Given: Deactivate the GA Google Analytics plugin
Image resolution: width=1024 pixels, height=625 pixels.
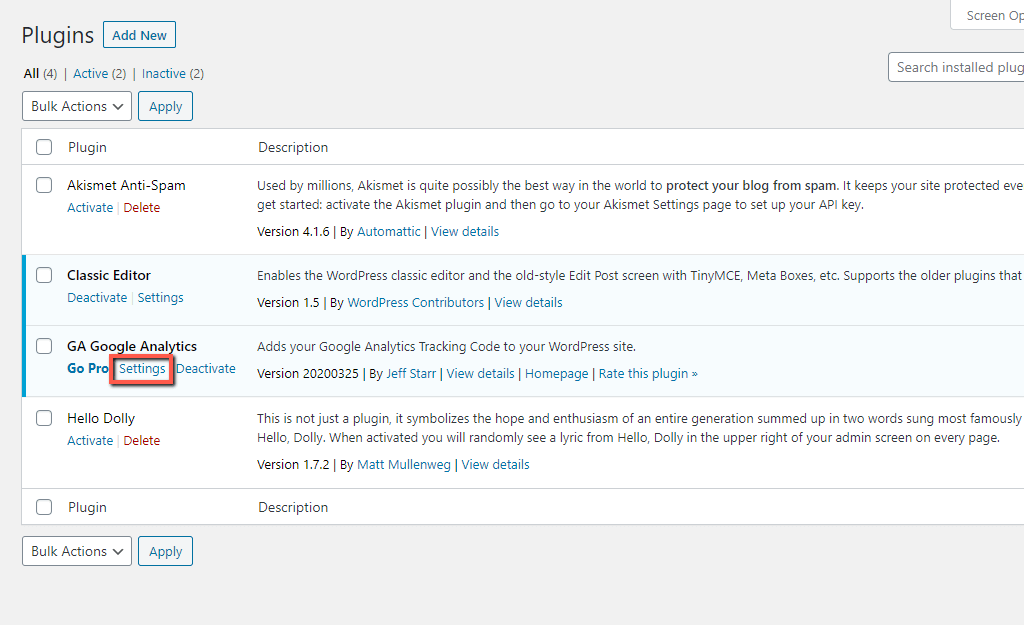Looking at the screenshot, I should [206, 368].
